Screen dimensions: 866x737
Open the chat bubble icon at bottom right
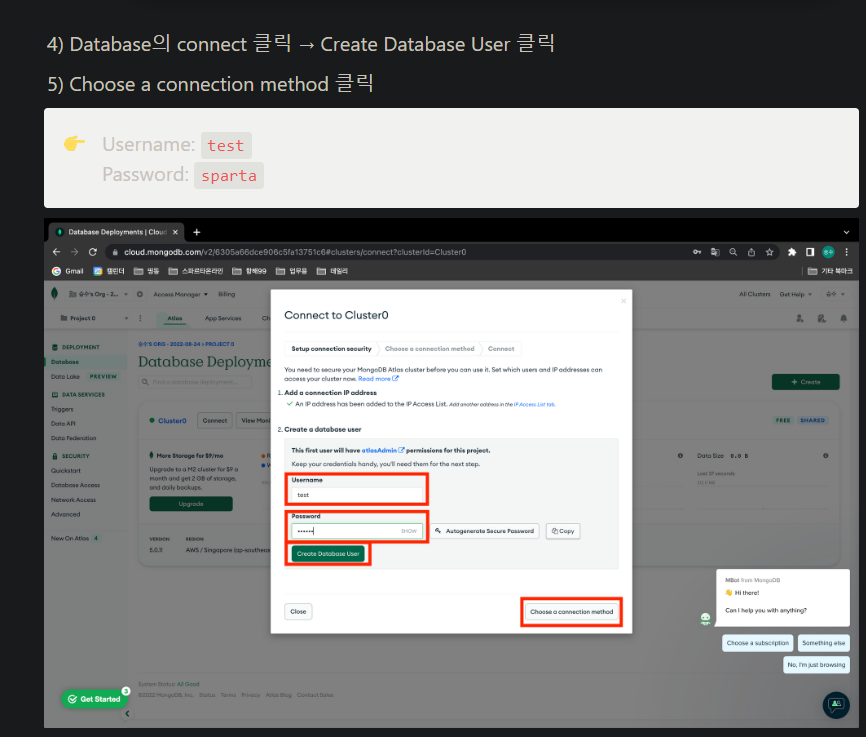coord(836,705)
